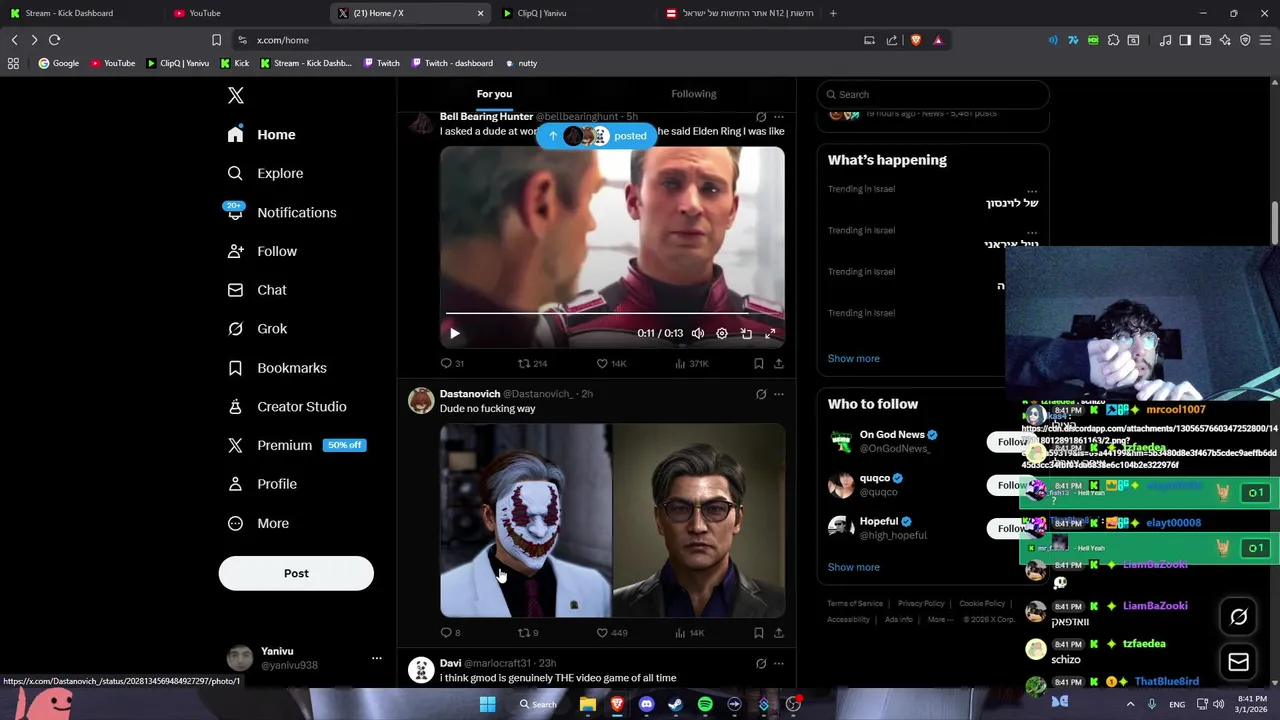
Task: Open floating messages envelope button
Action: pos(1239,662)
